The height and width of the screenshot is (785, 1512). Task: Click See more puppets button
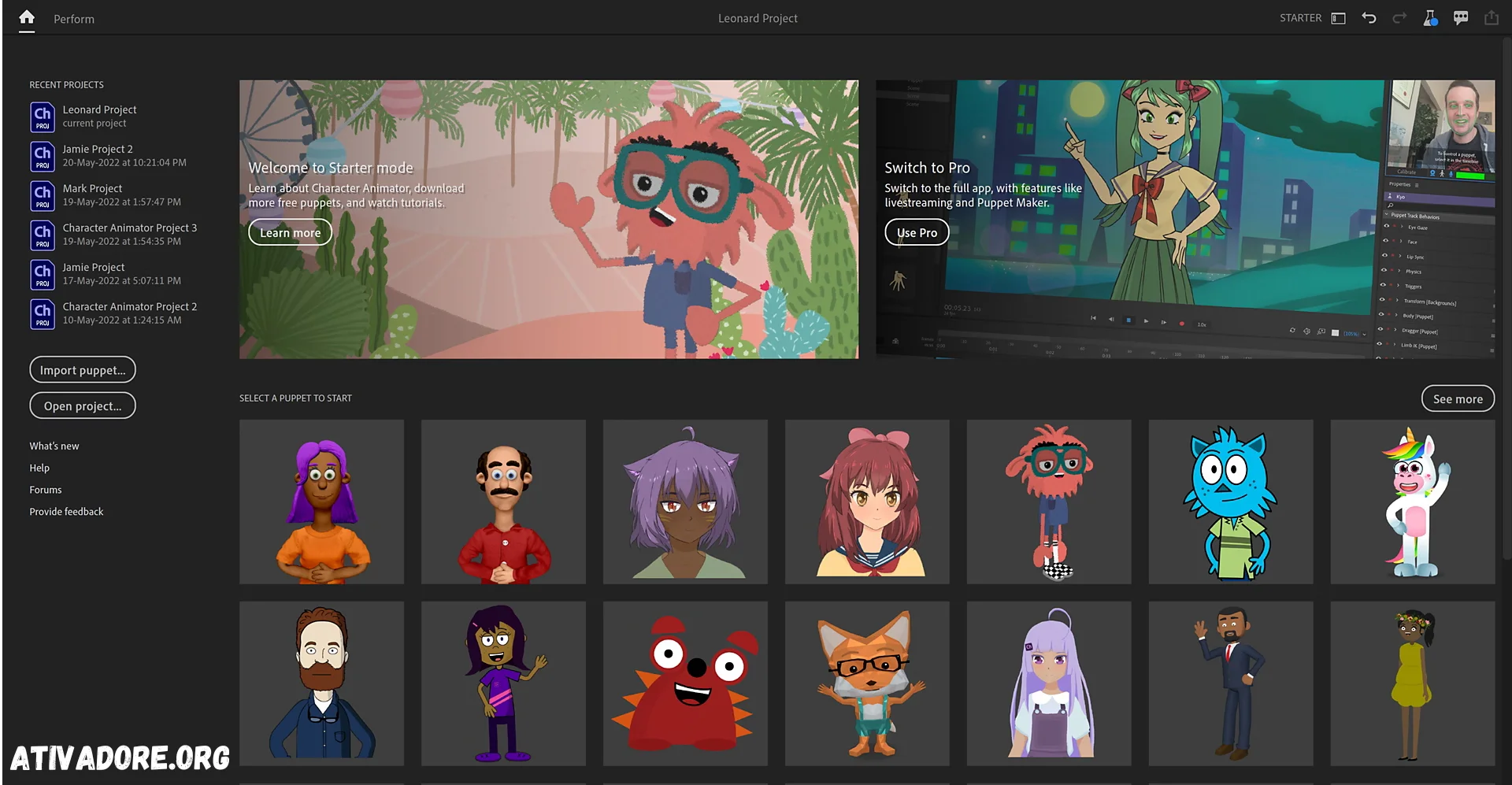tap(1458, 399)
